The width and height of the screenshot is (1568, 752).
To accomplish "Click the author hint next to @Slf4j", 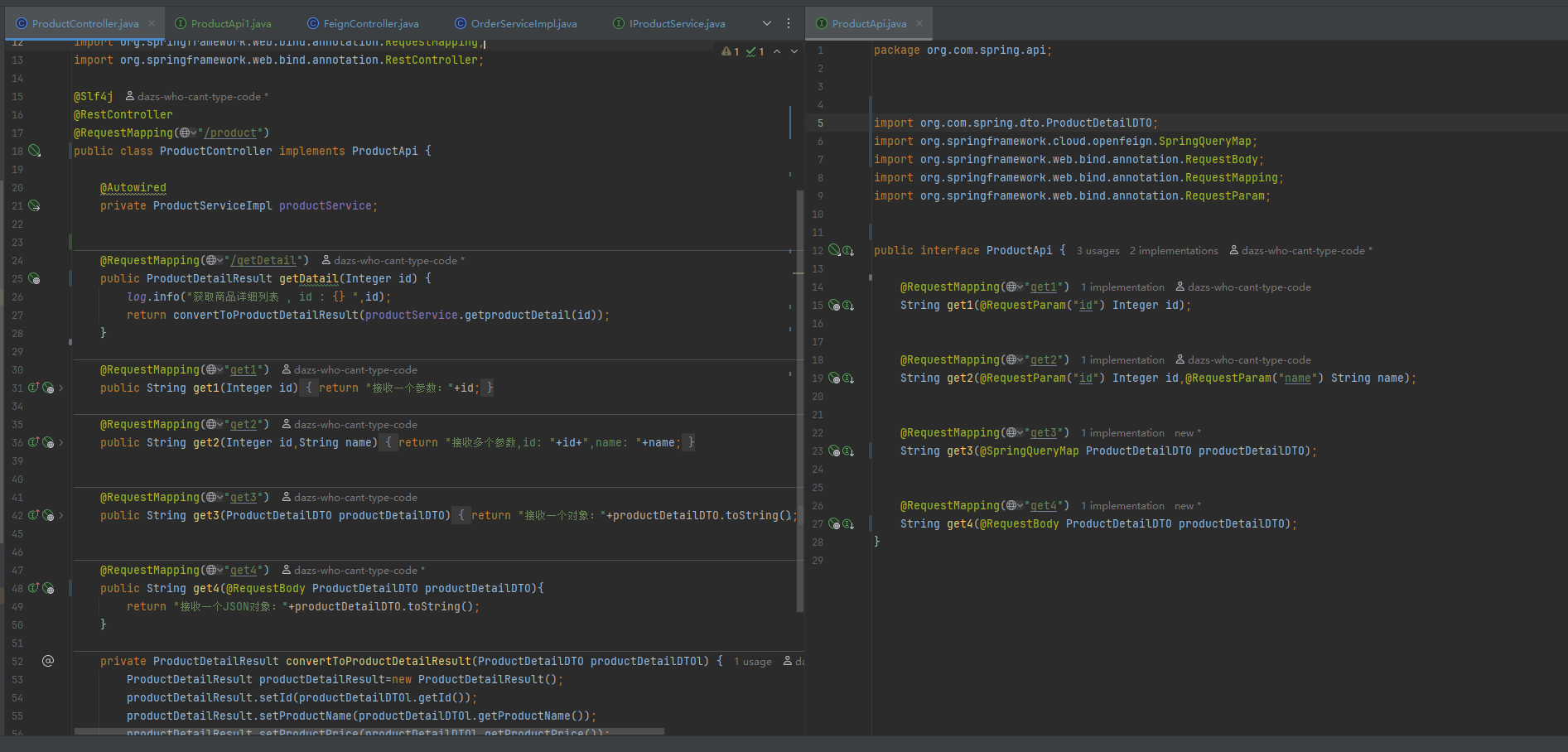I will [x=197, y=97].
